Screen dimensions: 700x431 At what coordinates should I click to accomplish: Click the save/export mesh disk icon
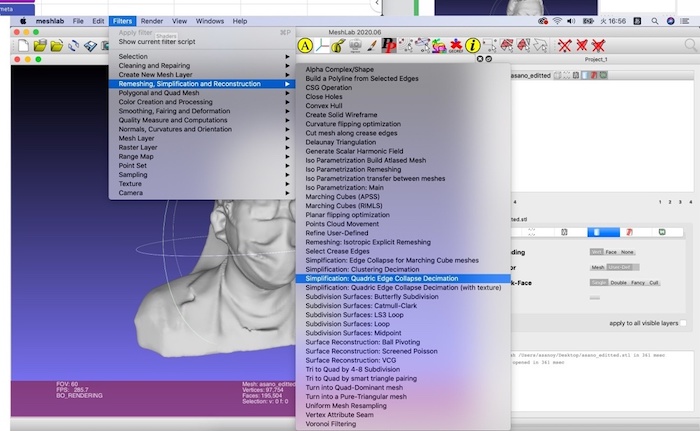(x=90, y=46)
